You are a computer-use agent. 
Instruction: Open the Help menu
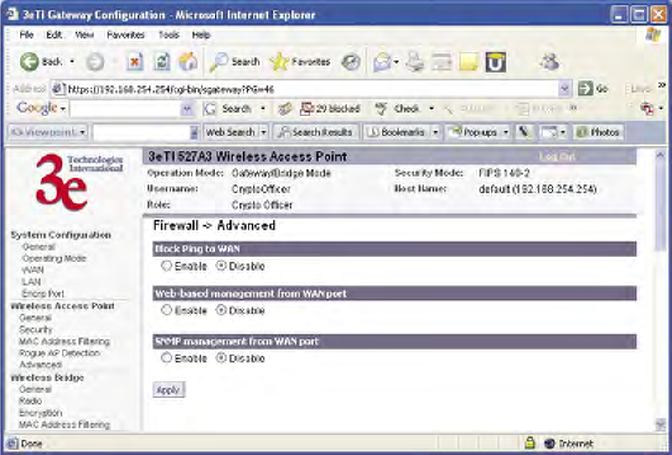click(x=201, y=35)
